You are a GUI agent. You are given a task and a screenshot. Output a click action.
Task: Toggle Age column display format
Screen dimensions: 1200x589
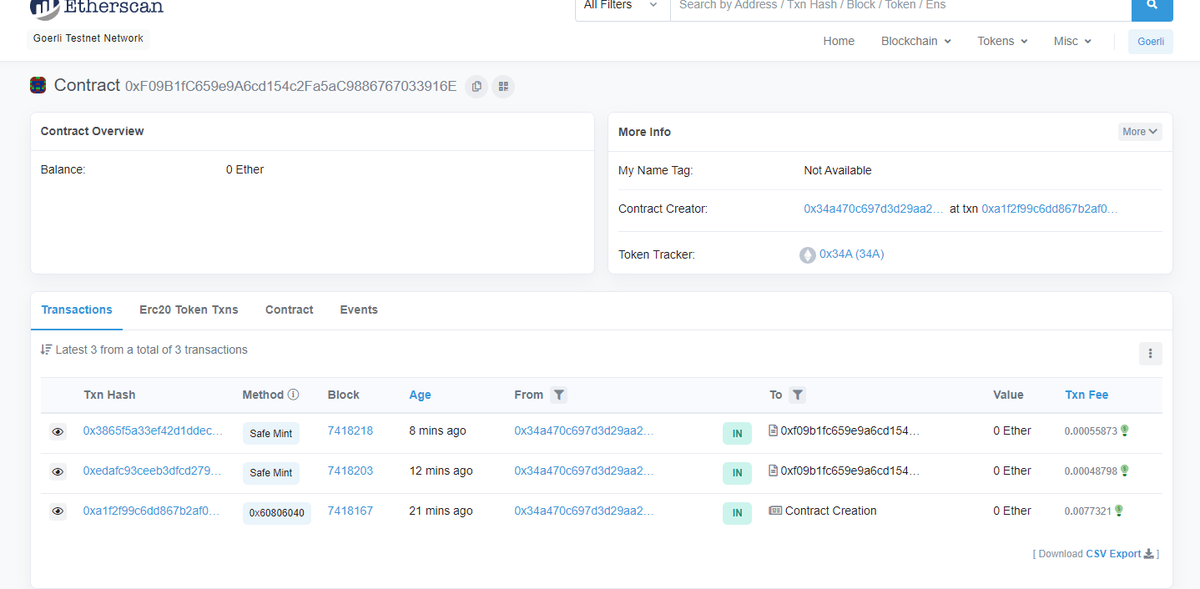[420, 395]
